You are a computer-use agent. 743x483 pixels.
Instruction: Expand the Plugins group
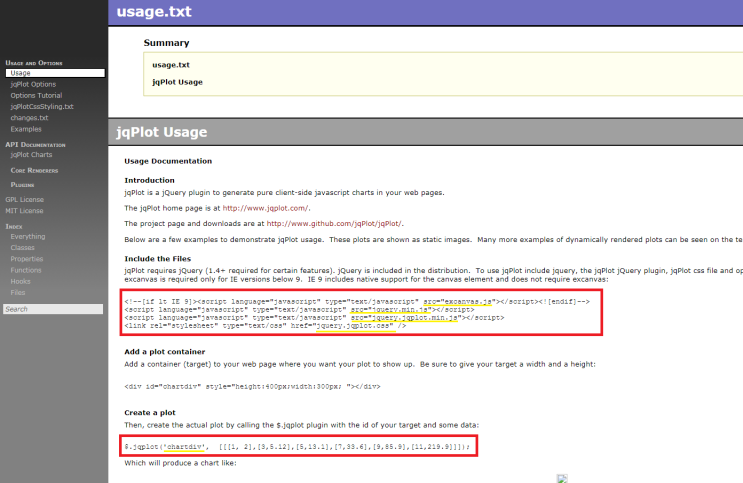pos(22,185)
